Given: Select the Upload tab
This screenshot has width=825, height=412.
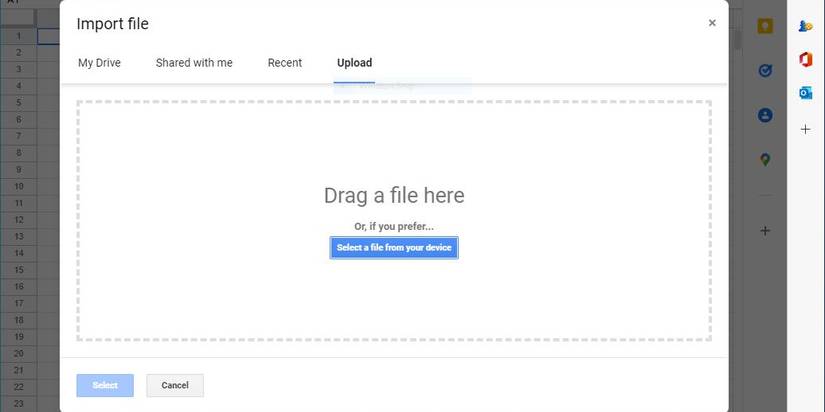Looking at the screenshot, I should pos(355,63).
